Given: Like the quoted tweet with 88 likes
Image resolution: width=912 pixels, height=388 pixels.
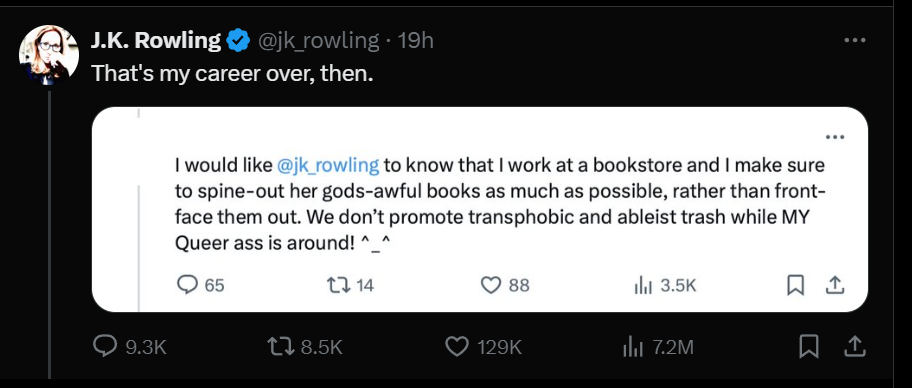Looking at the screenshot, I should pos(505,285).
